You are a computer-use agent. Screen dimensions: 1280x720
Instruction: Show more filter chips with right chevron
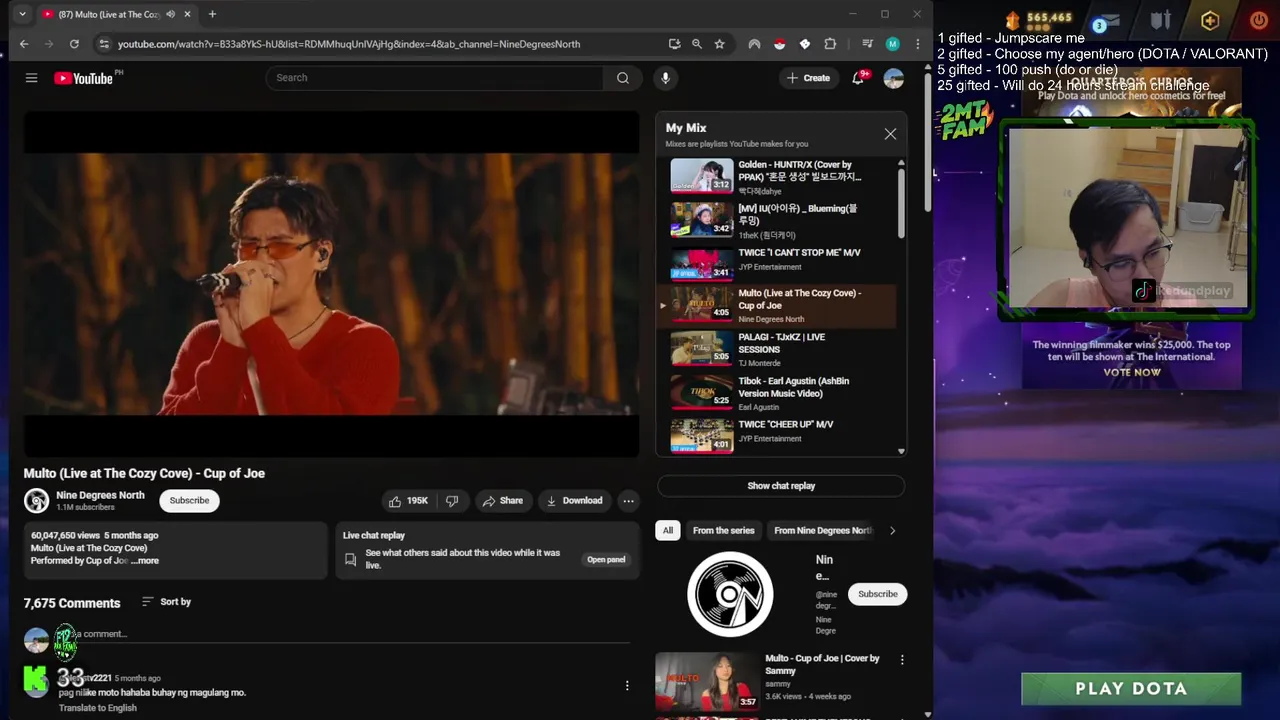pos(892,531)
